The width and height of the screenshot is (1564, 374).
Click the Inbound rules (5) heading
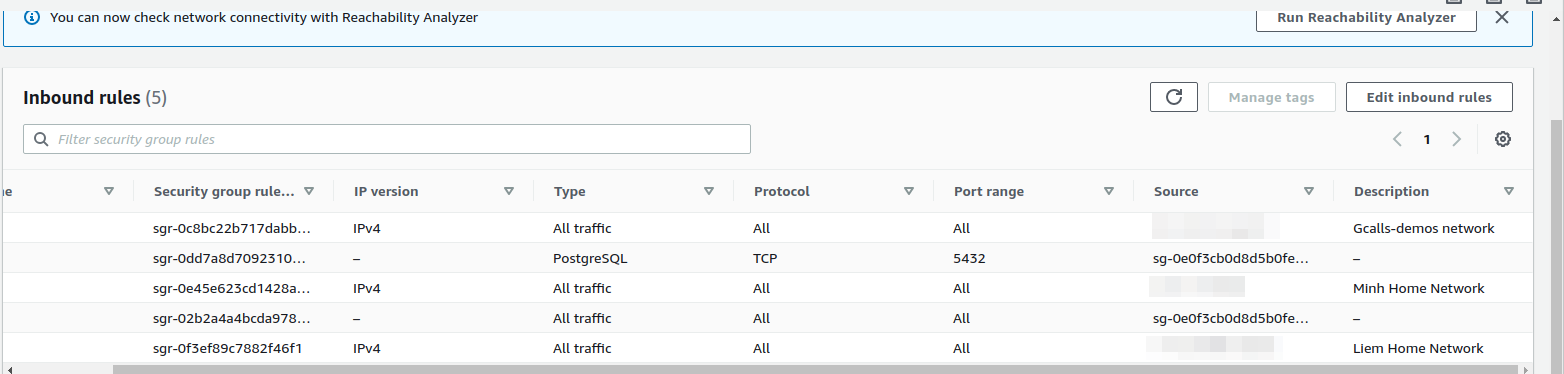click(95, 97)
